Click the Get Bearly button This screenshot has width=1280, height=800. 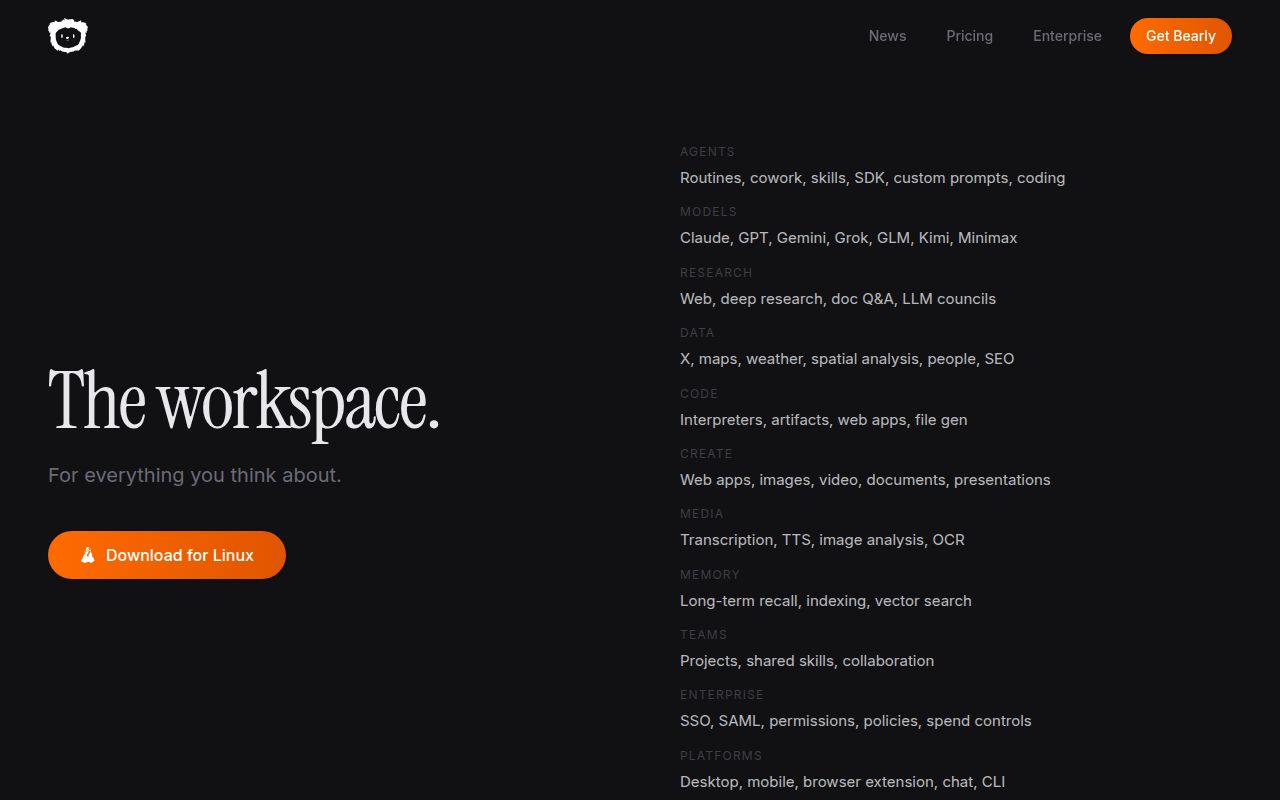1181,36
